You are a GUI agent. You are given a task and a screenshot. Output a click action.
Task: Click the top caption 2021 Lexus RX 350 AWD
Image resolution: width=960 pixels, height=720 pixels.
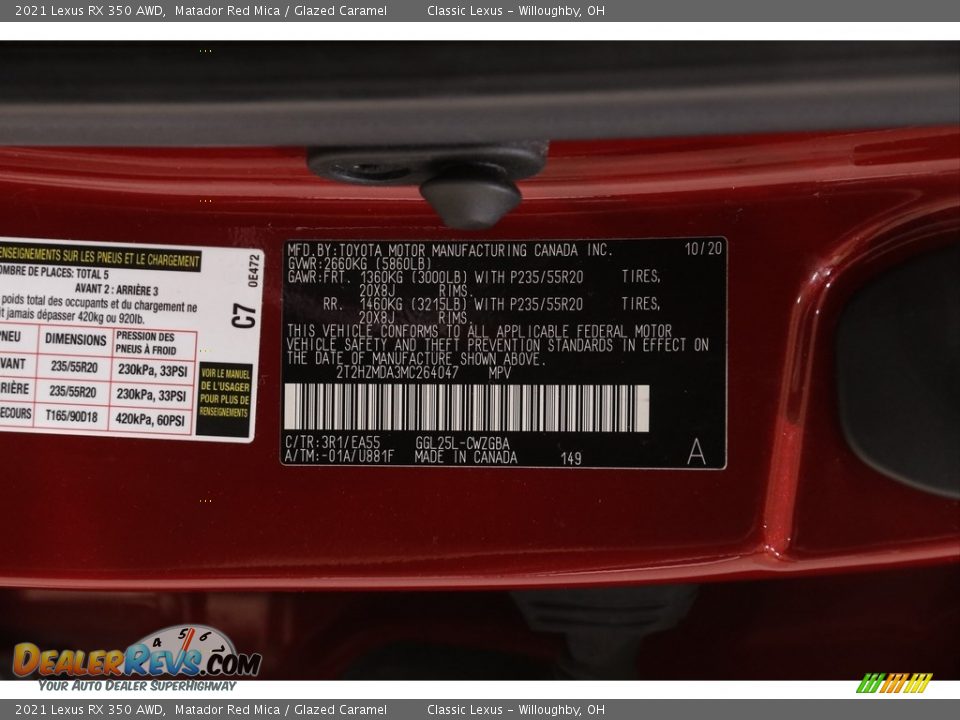(x=89, y=10)
